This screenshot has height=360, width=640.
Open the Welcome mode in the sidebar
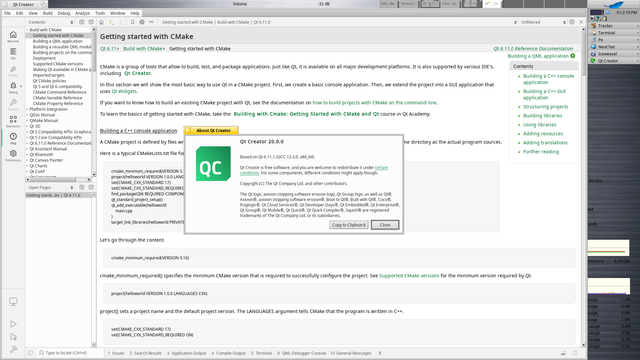tap(13, 36)
